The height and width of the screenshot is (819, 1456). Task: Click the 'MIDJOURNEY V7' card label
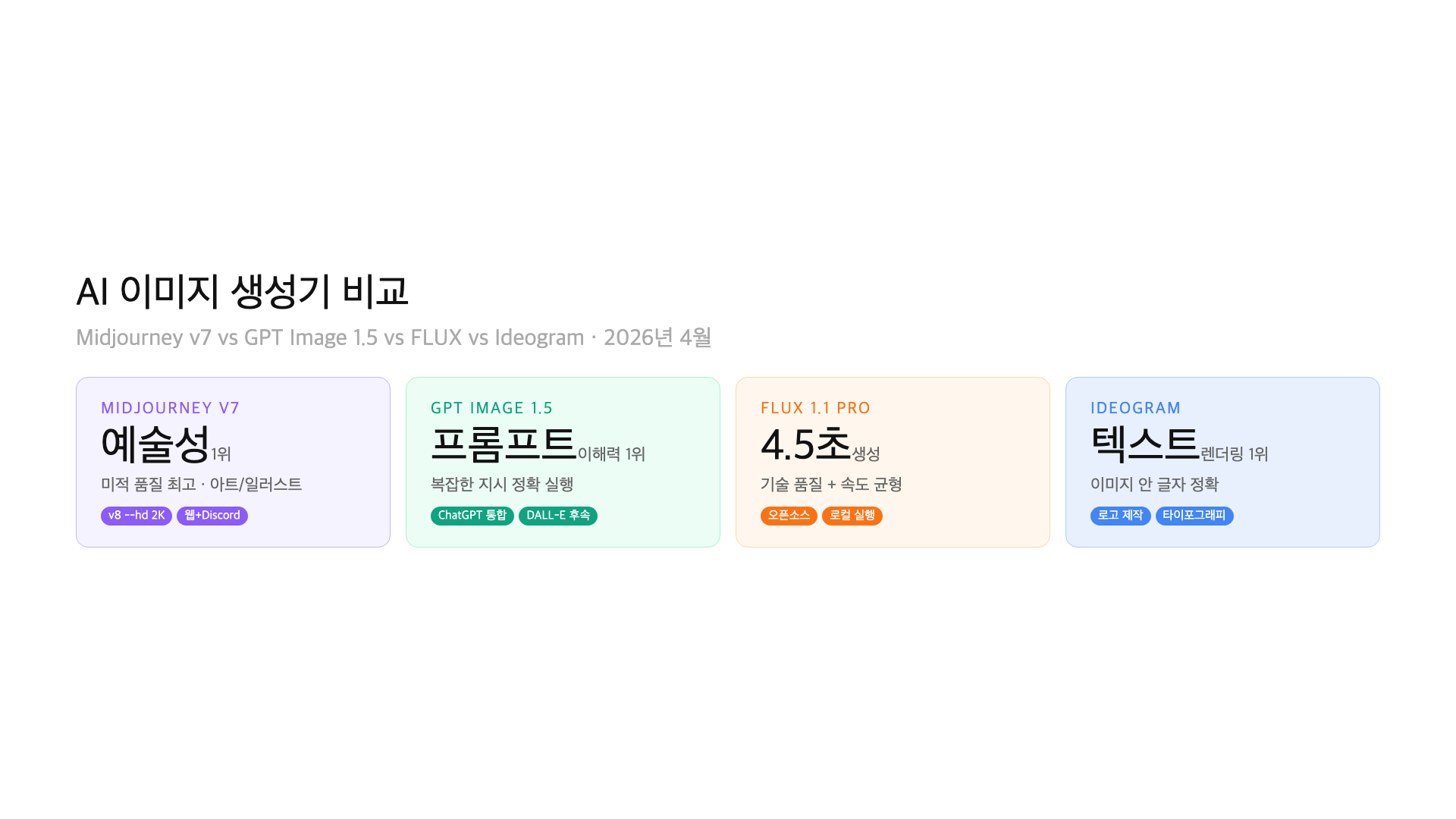click(171, 408)
